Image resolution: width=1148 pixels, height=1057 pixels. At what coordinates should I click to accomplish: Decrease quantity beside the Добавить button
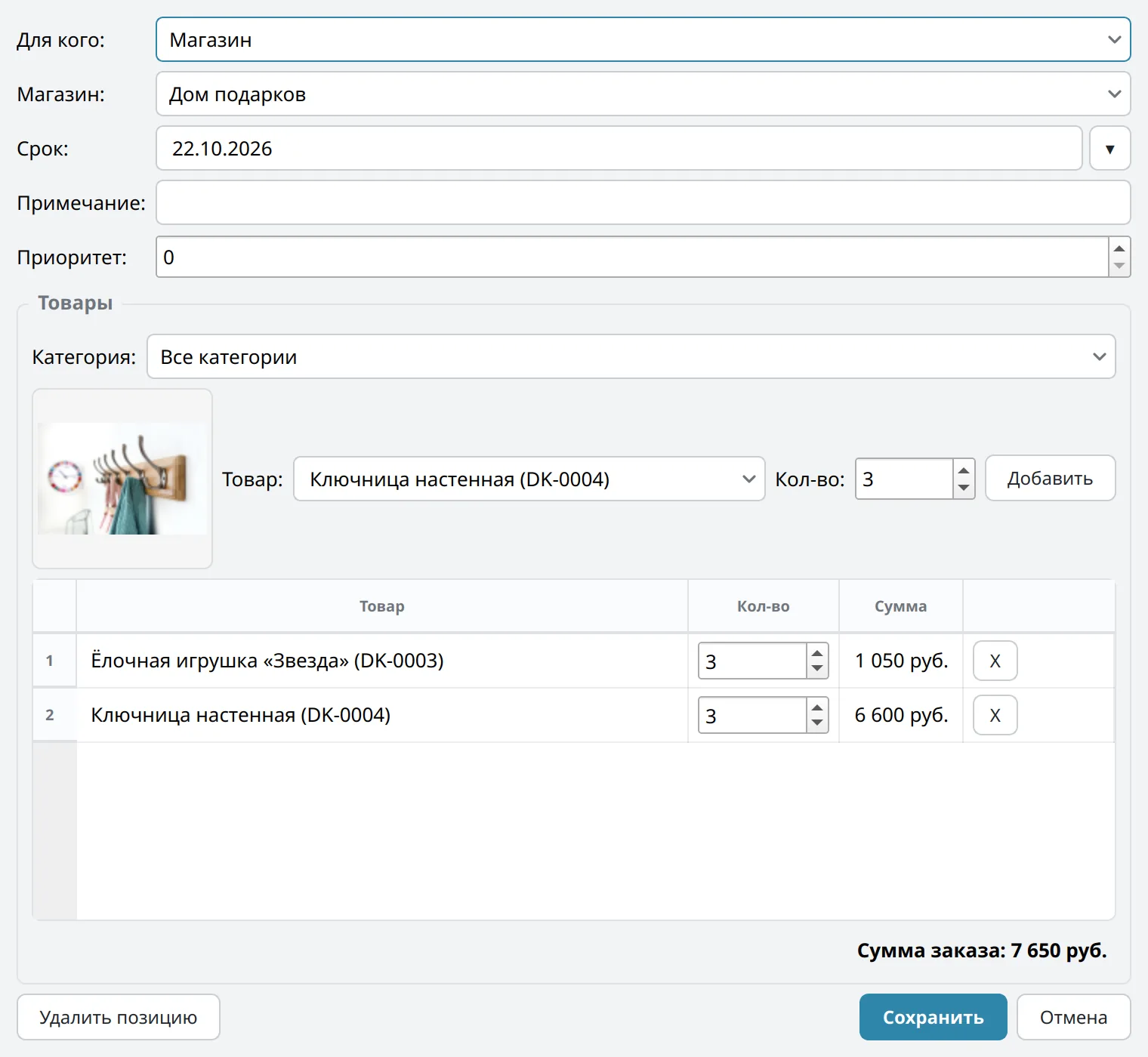coord(964,488)
